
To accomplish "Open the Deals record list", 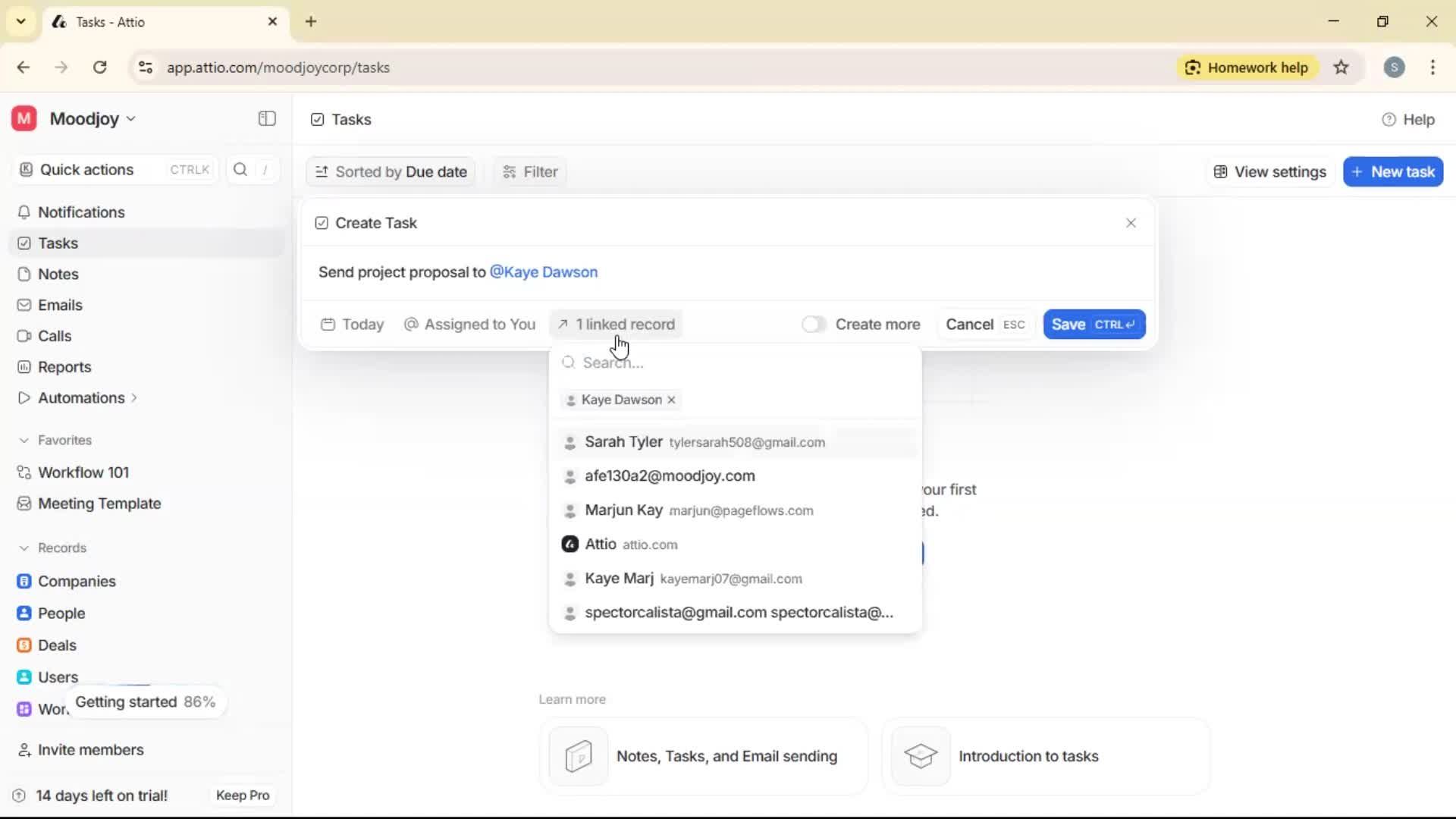I will 56,645.
